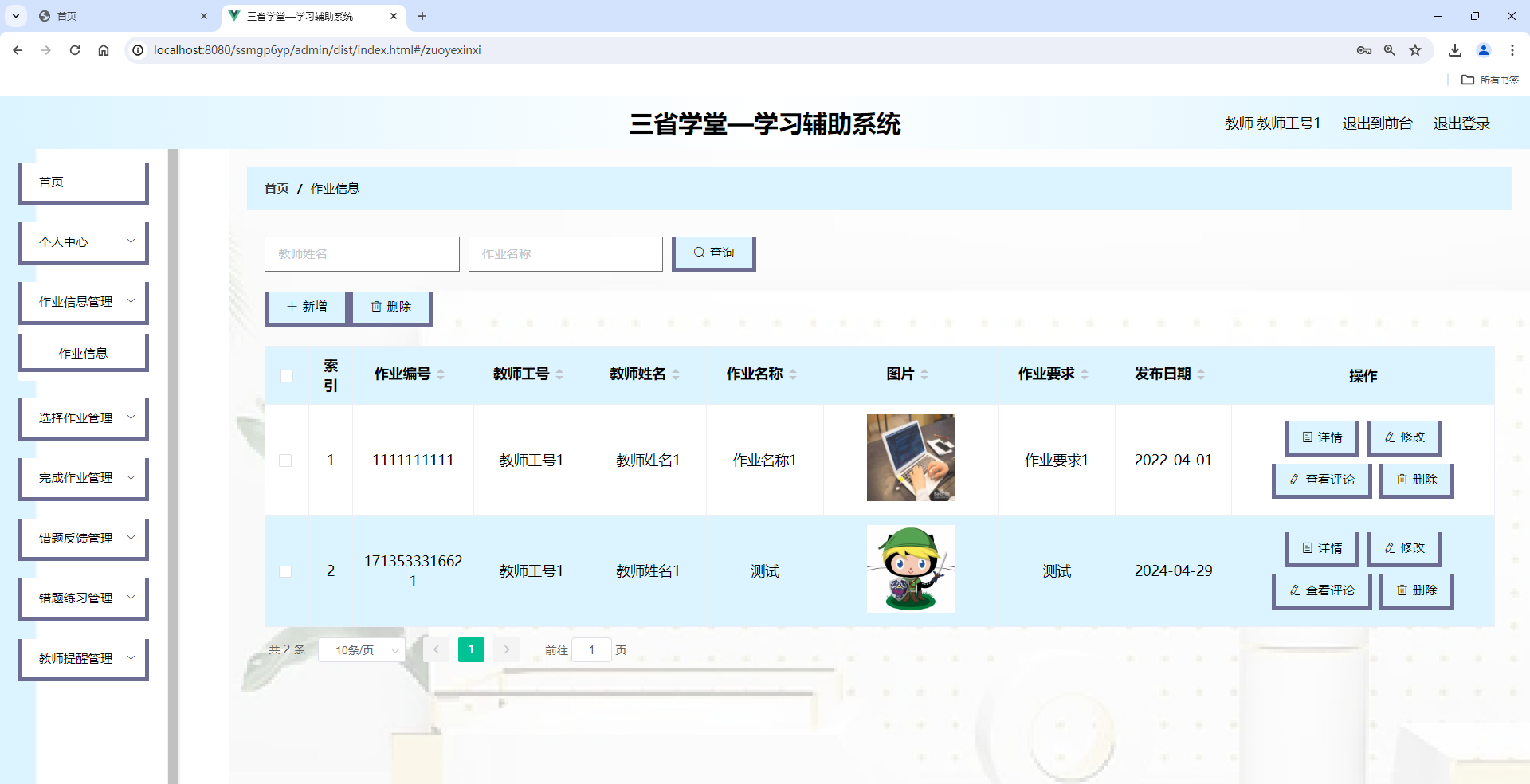1530x784 pixels.
Task: Click the document icon on row 1 详情 button
Action: (x=1306, y=437)
